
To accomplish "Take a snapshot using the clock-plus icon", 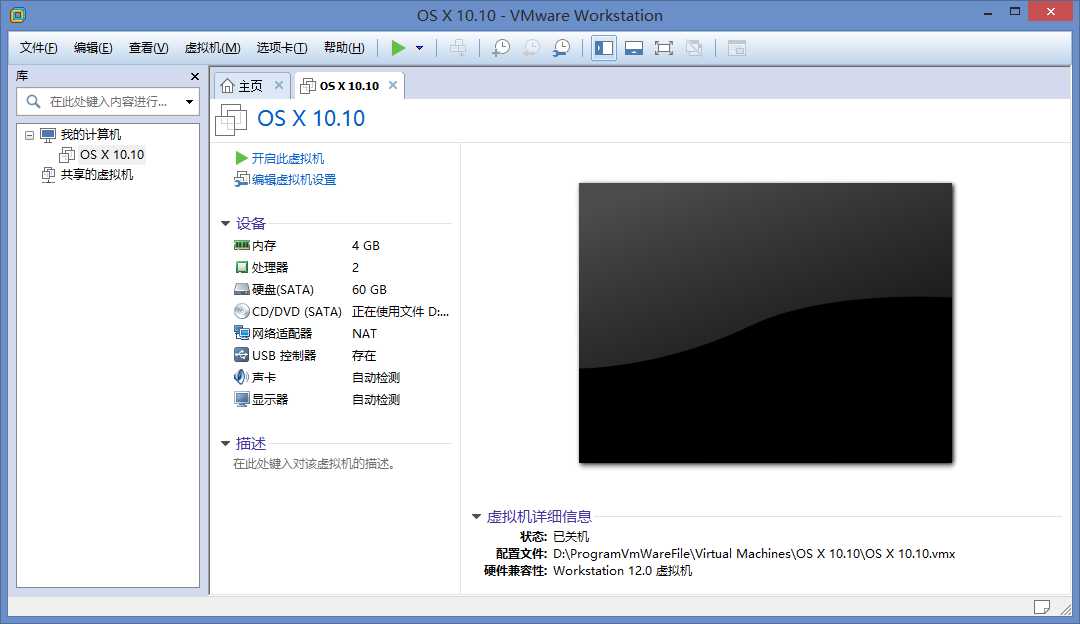I will click(501, 48).
